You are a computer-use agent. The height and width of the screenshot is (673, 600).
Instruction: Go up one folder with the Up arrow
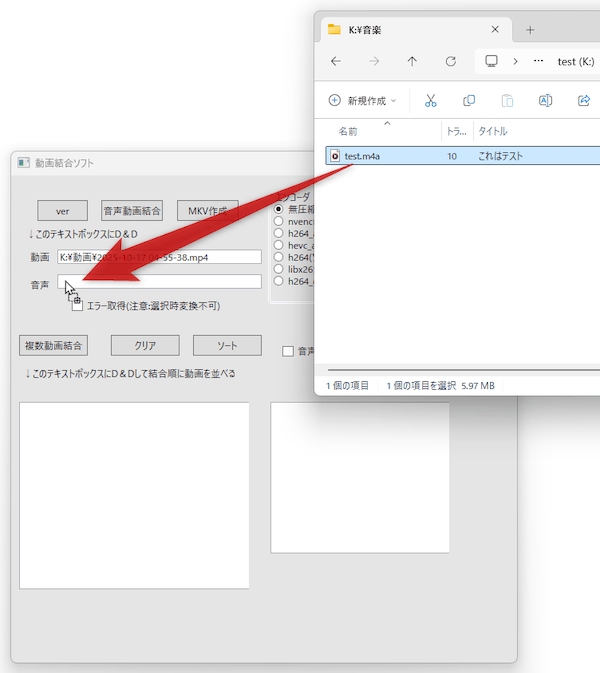(412, 61)
